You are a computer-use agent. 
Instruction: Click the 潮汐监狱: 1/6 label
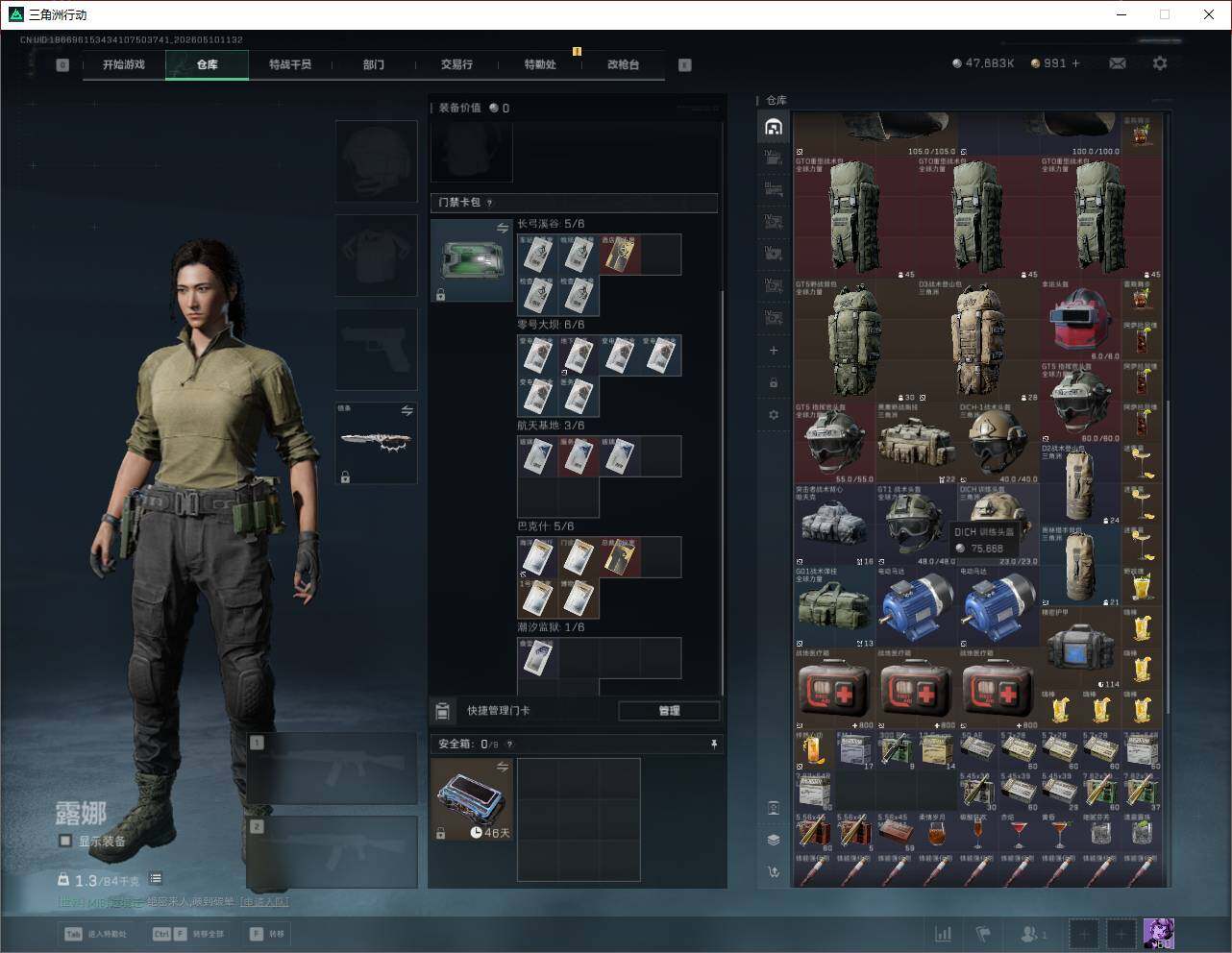click(x=552, y=627)
